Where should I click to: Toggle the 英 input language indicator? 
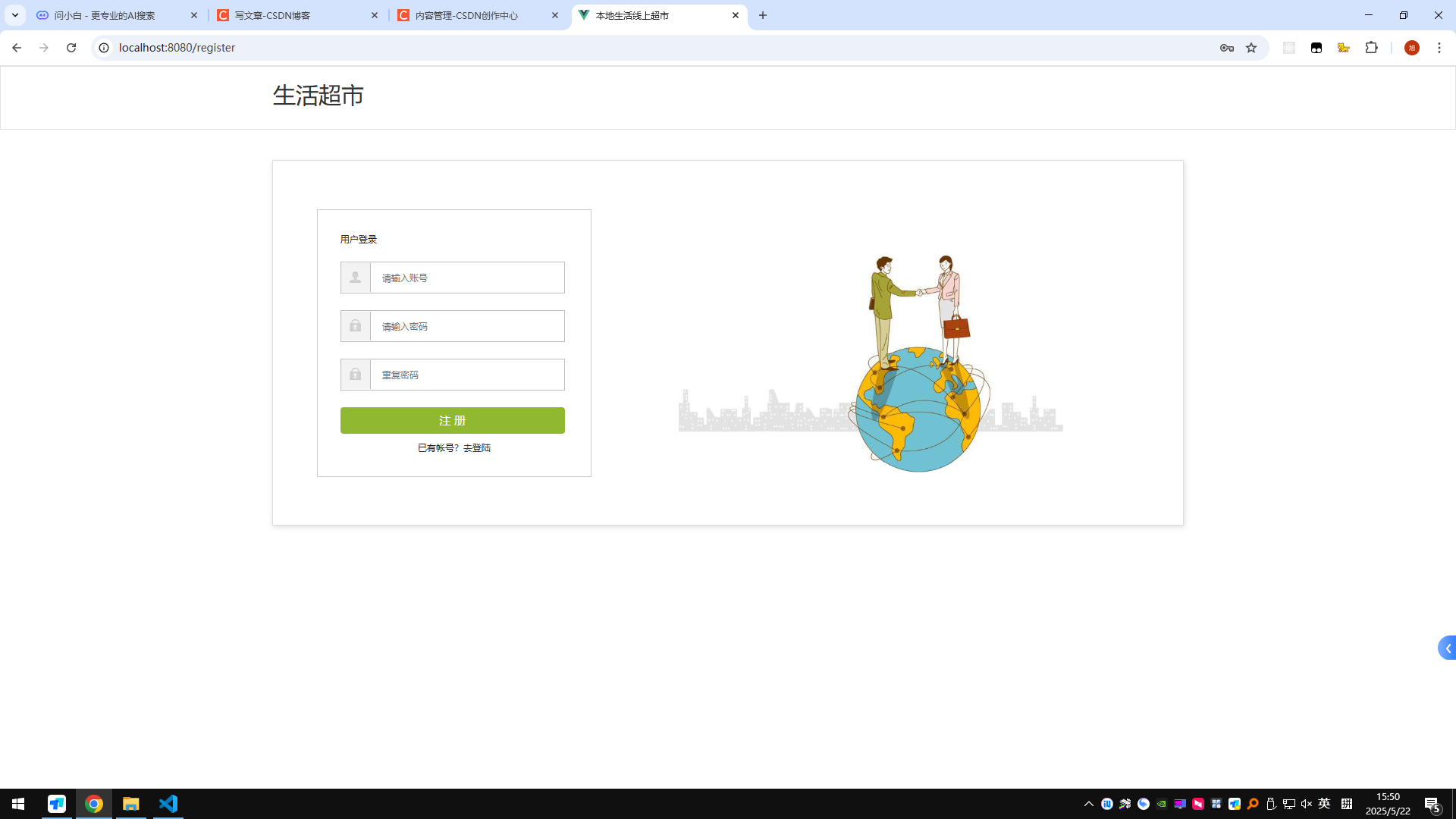pos(1324,804)
